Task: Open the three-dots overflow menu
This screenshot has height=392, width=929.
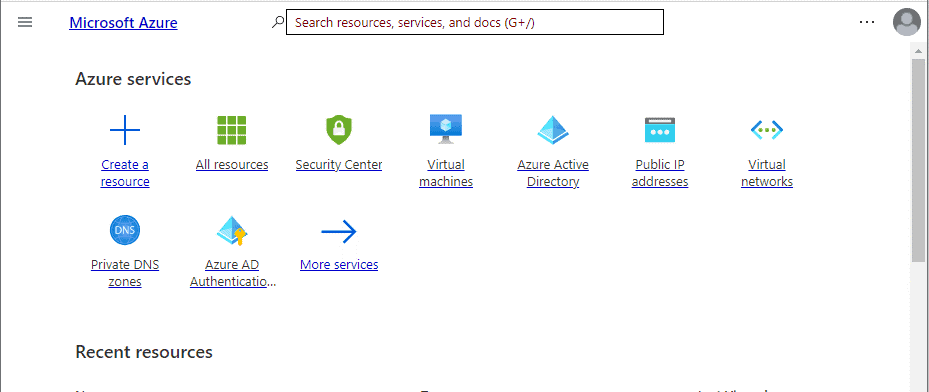Action: [x=867, y=23]
